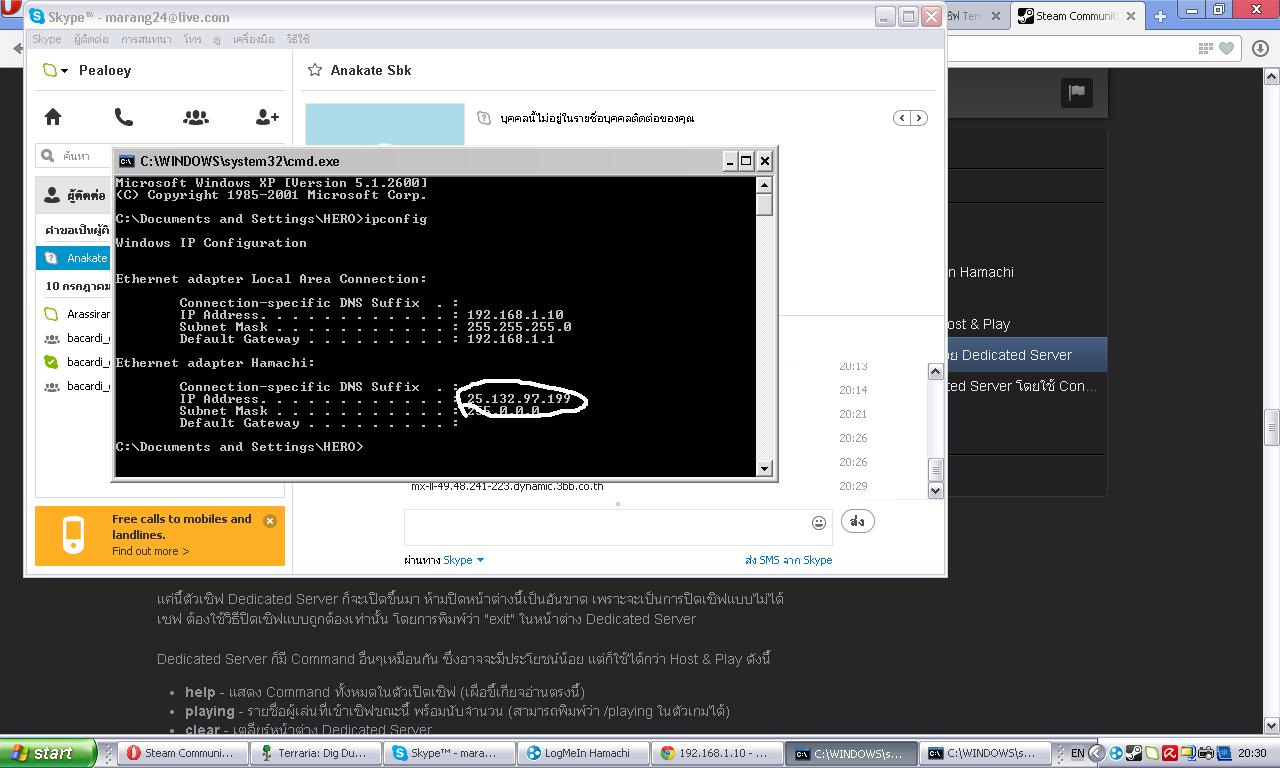Dismiss the Free calls banner
The width and height of the screenshot is (1280, 768).
tap(269, 521)
